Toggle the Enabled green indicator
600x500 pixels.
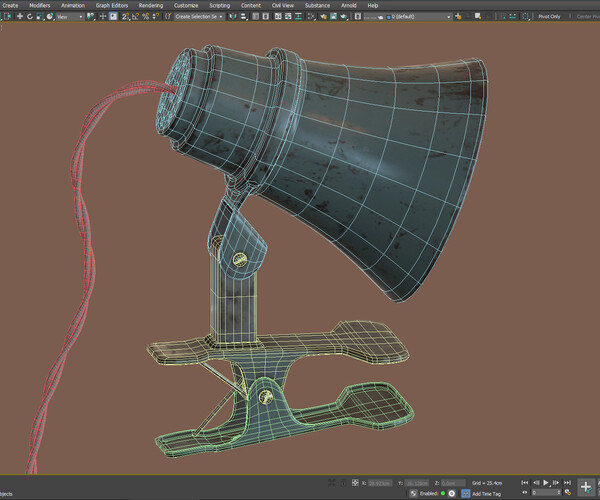pyautogui.click(x=443, y=493)
